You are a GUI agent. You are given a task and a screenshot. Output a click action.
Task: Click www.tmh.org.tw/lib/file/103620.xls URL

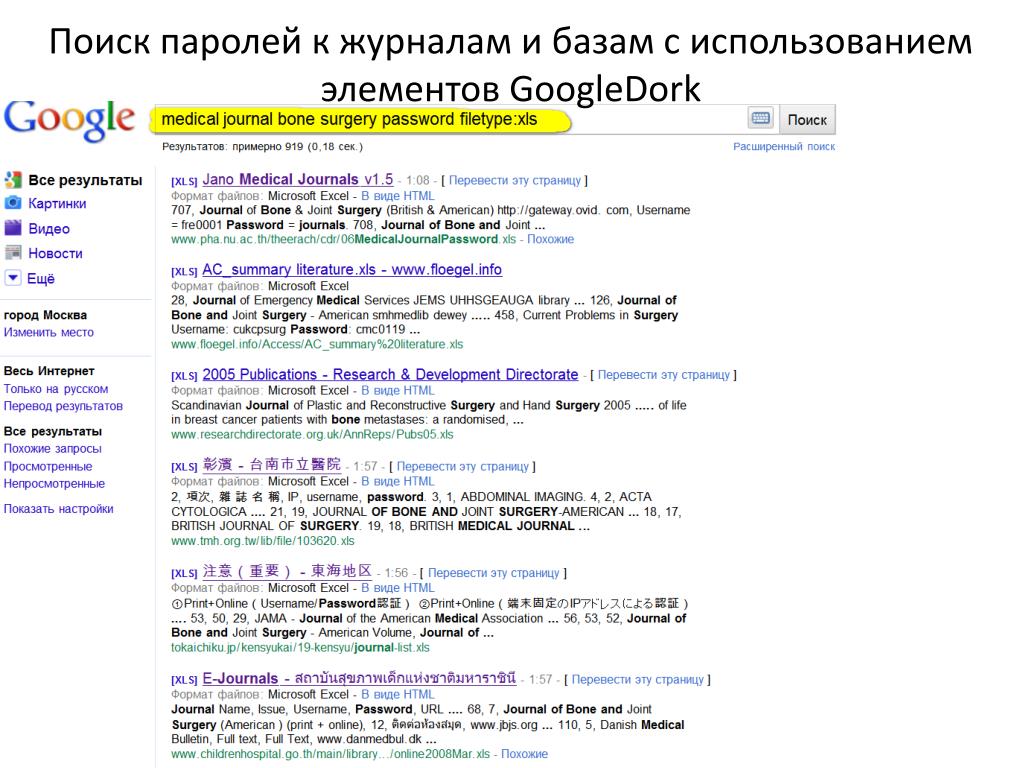(263, 541)
